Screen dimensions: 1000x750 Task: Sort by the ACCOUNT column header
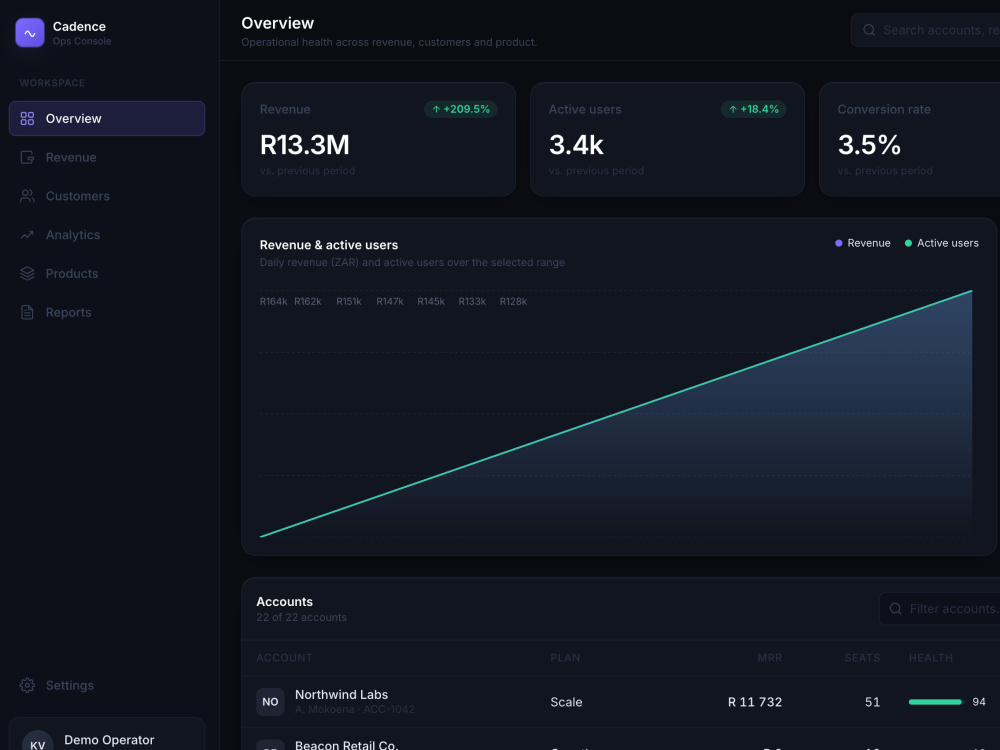tap(284, 658)
